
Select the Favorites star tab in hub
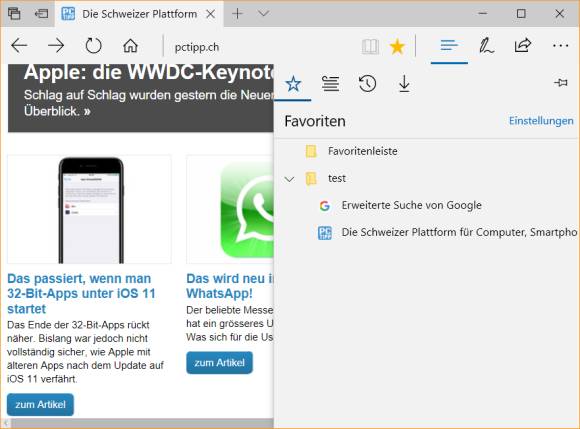pyautogui.click(x=293, y=84)
